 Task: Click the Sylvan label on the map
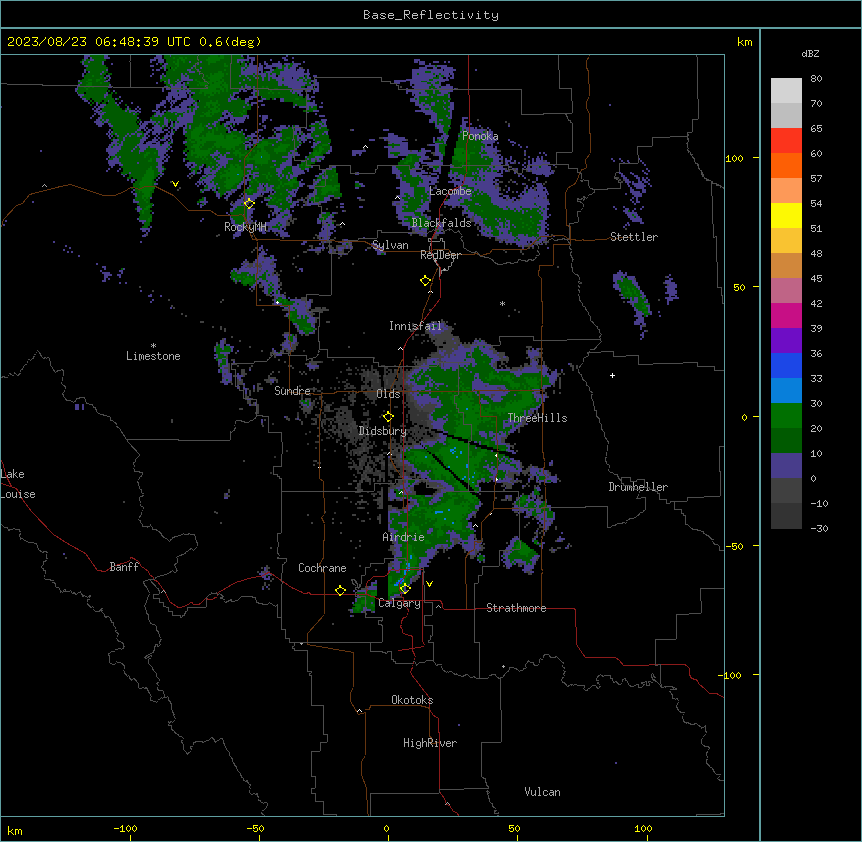(390, 245)
